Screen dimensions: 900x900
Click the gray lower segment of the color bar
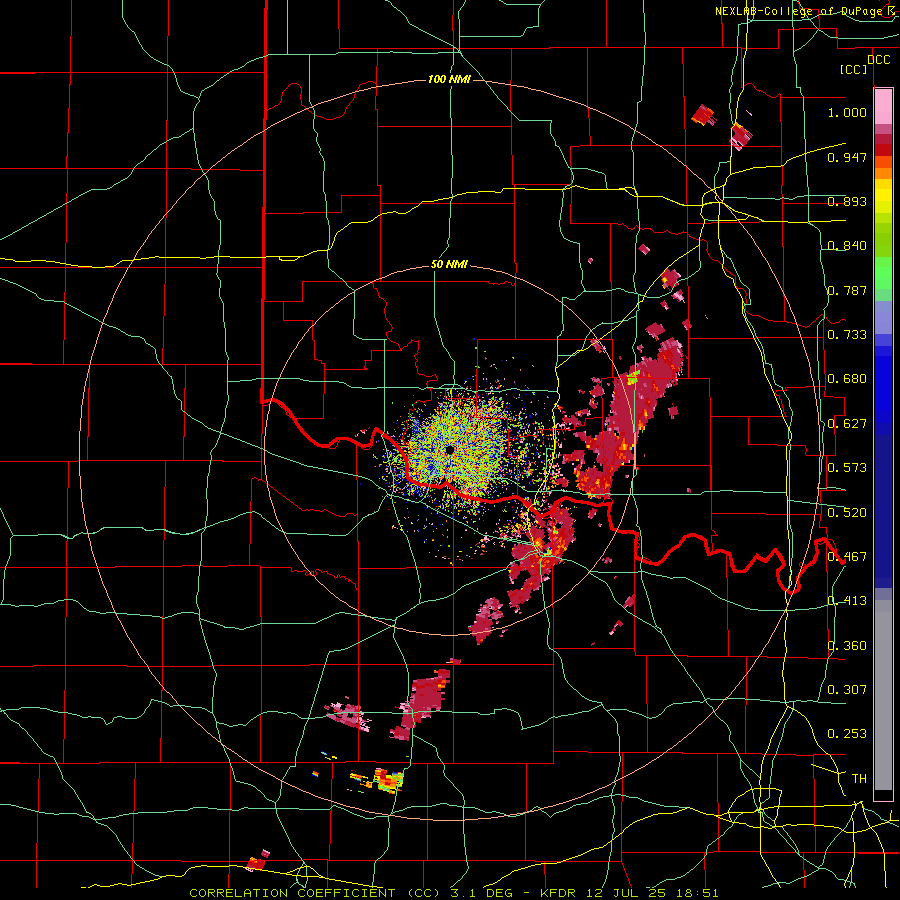[x=883, y=695]
